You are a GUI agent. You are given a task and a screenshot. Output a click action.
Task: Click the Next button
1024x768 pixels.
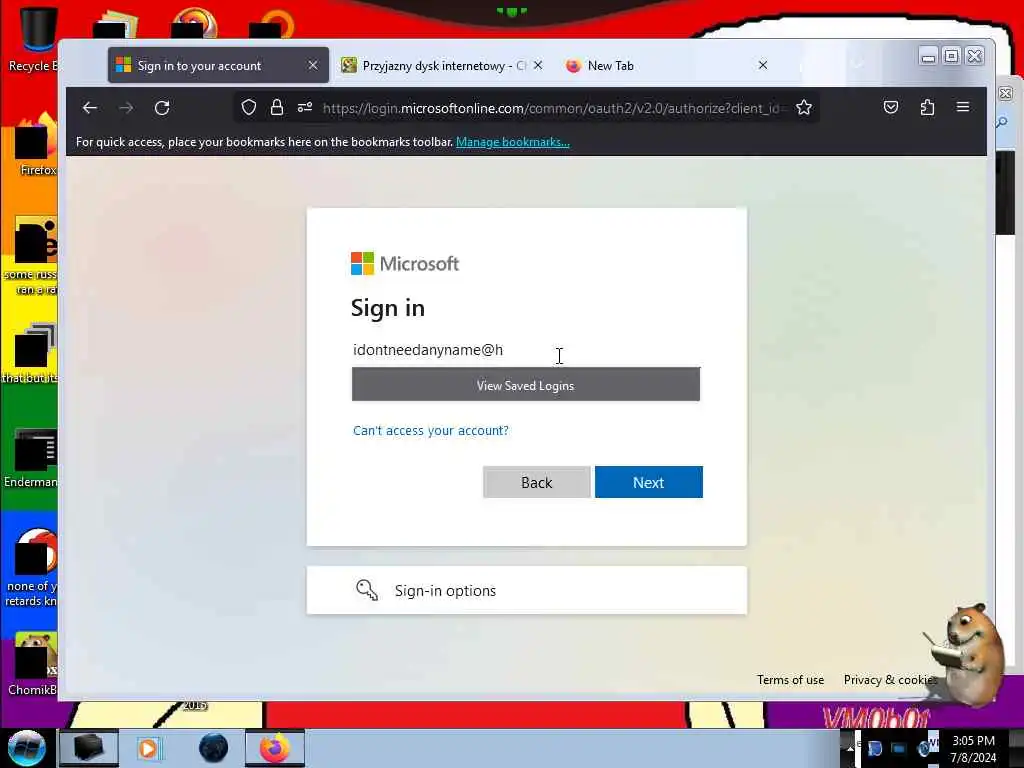(648, 482)
